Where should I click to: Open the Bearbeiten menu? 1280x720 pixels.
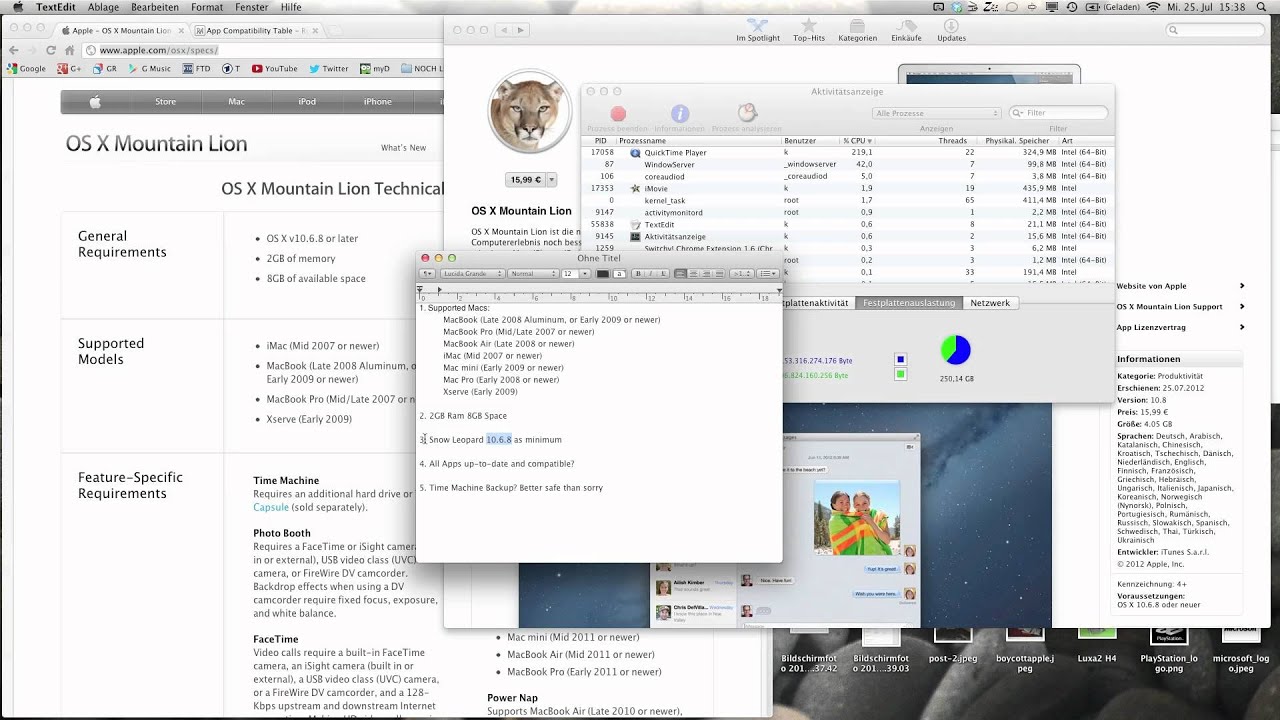[155, 7]
